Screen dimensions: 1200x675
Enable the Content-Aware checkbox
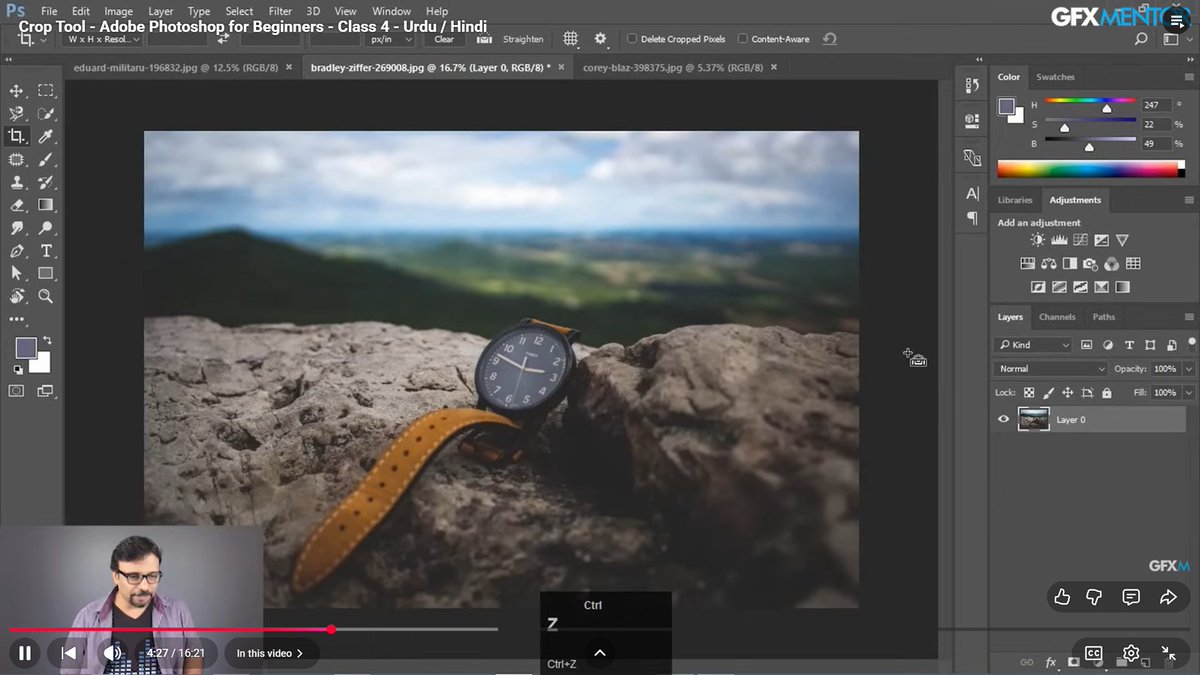[x=742, y=39]
